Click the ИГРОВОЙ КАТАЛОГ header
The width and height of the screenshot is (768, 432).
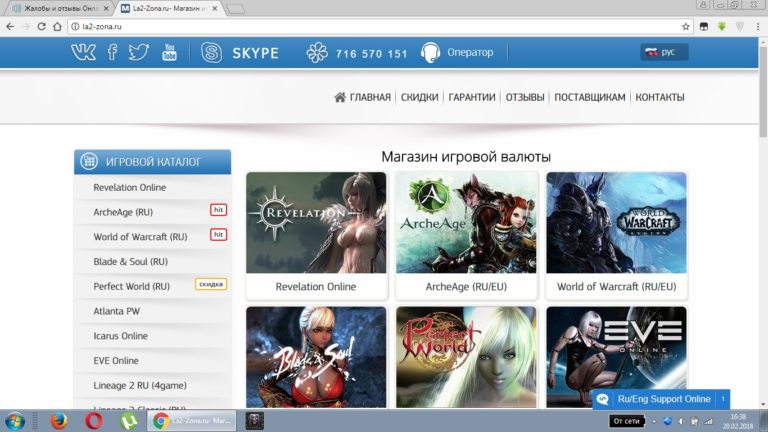click(x=152, y=162)
